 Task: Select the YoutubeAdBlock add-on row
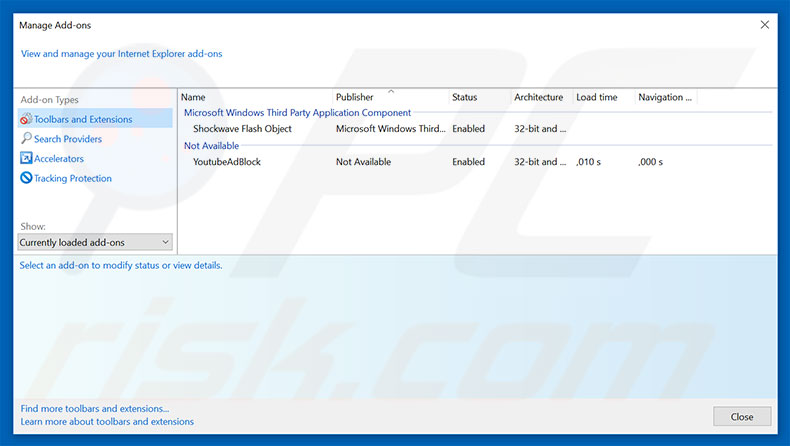[x=227, y=162]
